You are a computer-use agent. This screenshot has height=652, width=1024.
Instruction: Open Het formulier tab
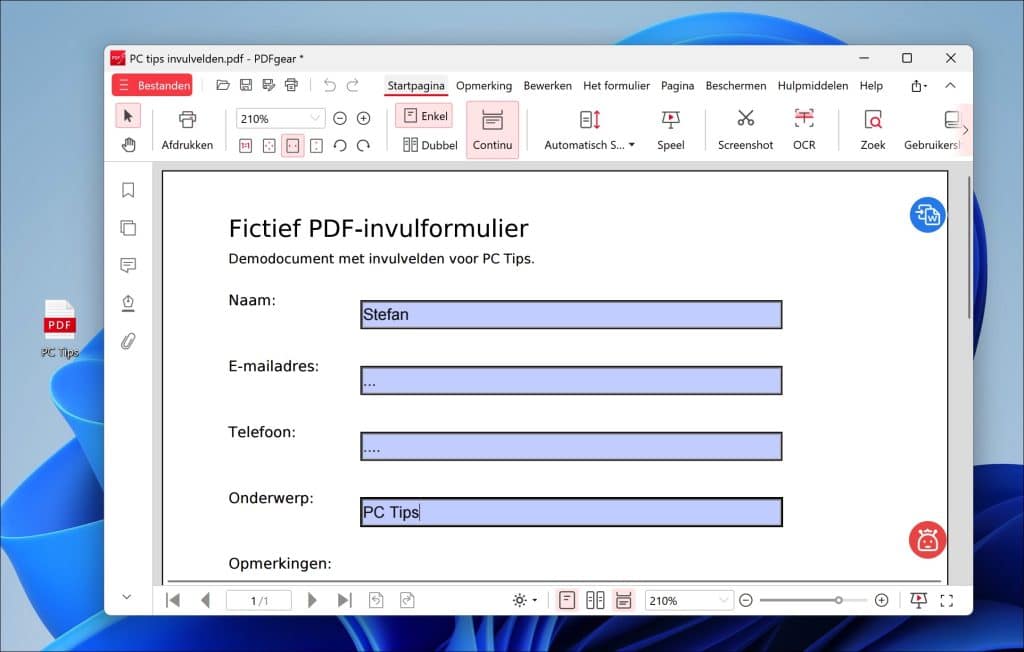[616, 86]
